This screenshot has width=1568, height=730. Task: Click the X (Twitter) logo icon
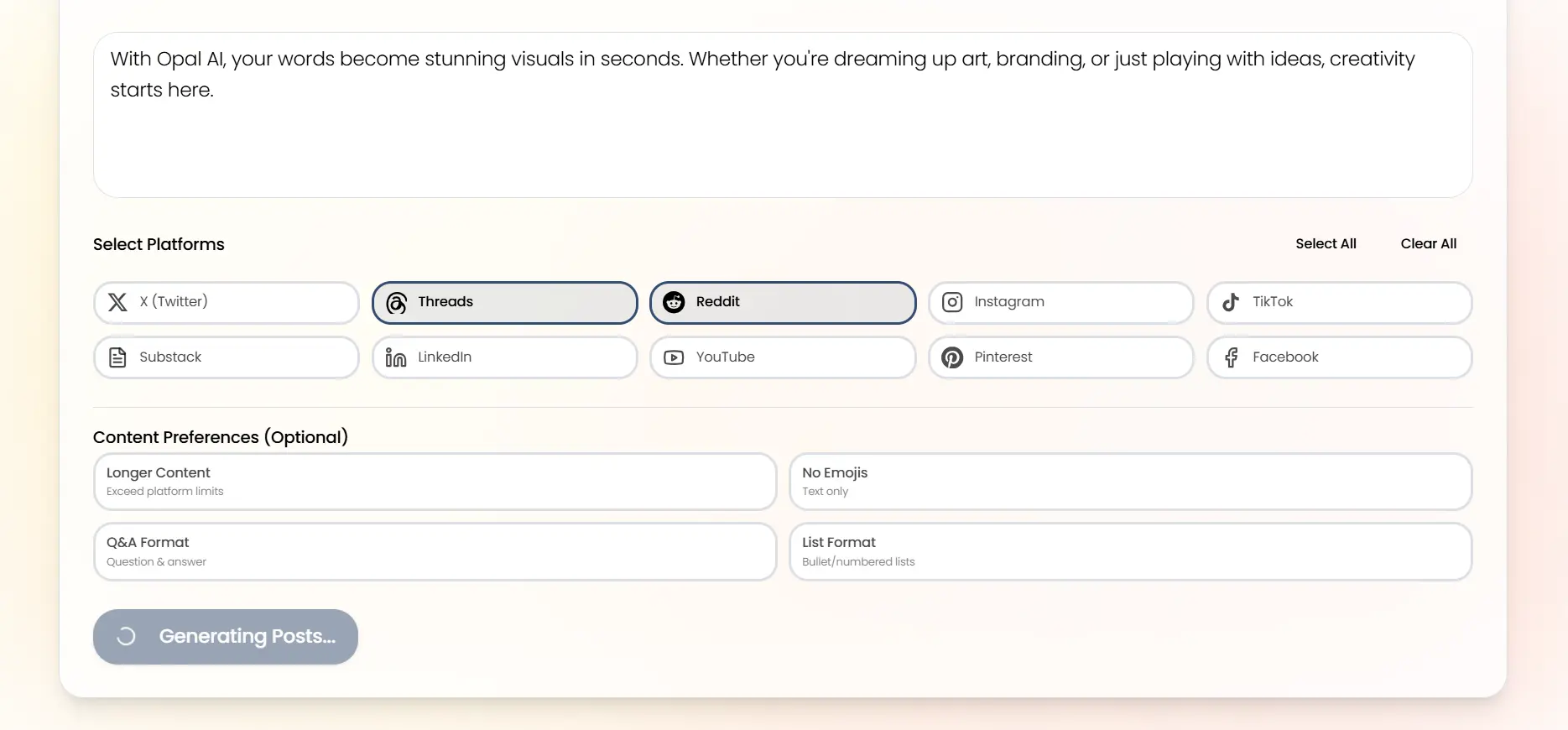click(117, 302)
